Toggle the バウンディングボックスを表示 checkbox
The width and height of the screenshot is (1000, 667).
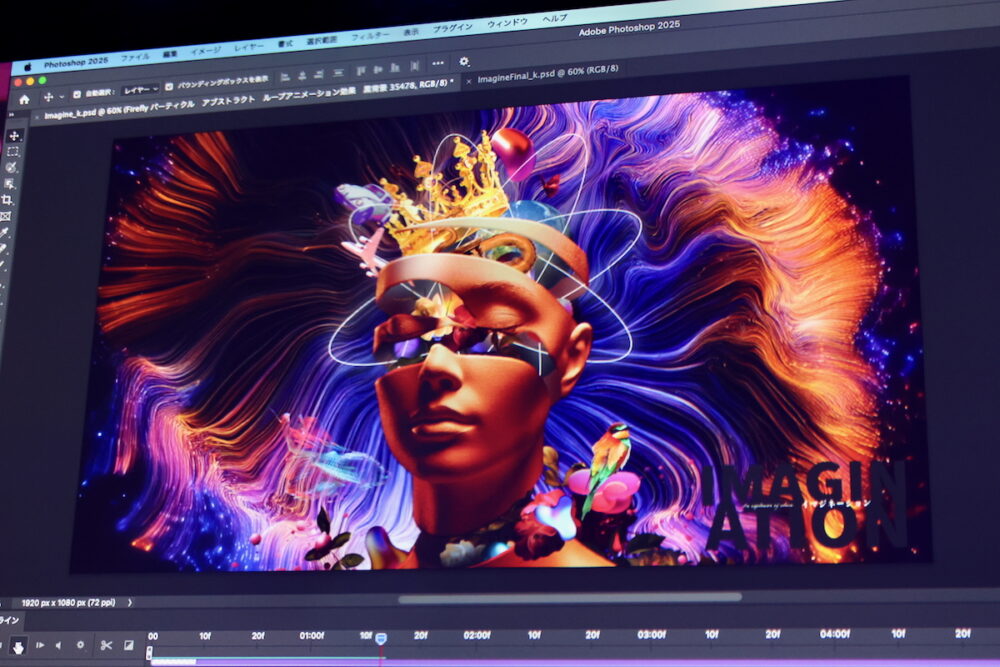coord(169,87)
